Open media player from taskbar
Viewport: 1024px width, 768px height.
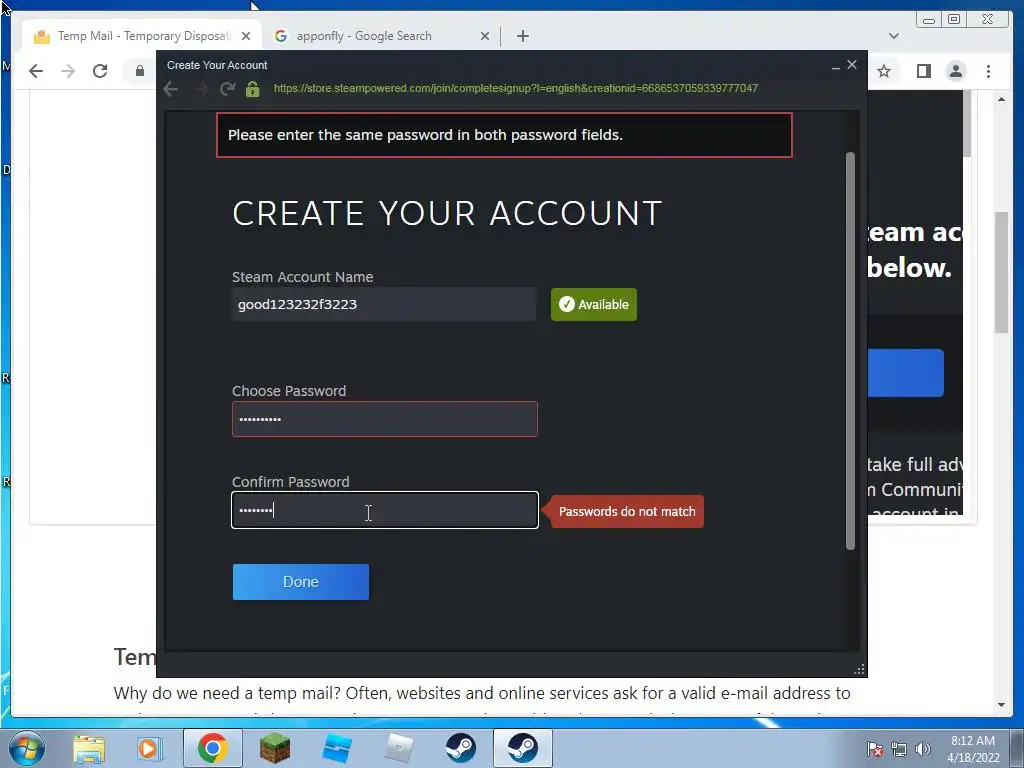pyautogui.click(x=149, y=749)
